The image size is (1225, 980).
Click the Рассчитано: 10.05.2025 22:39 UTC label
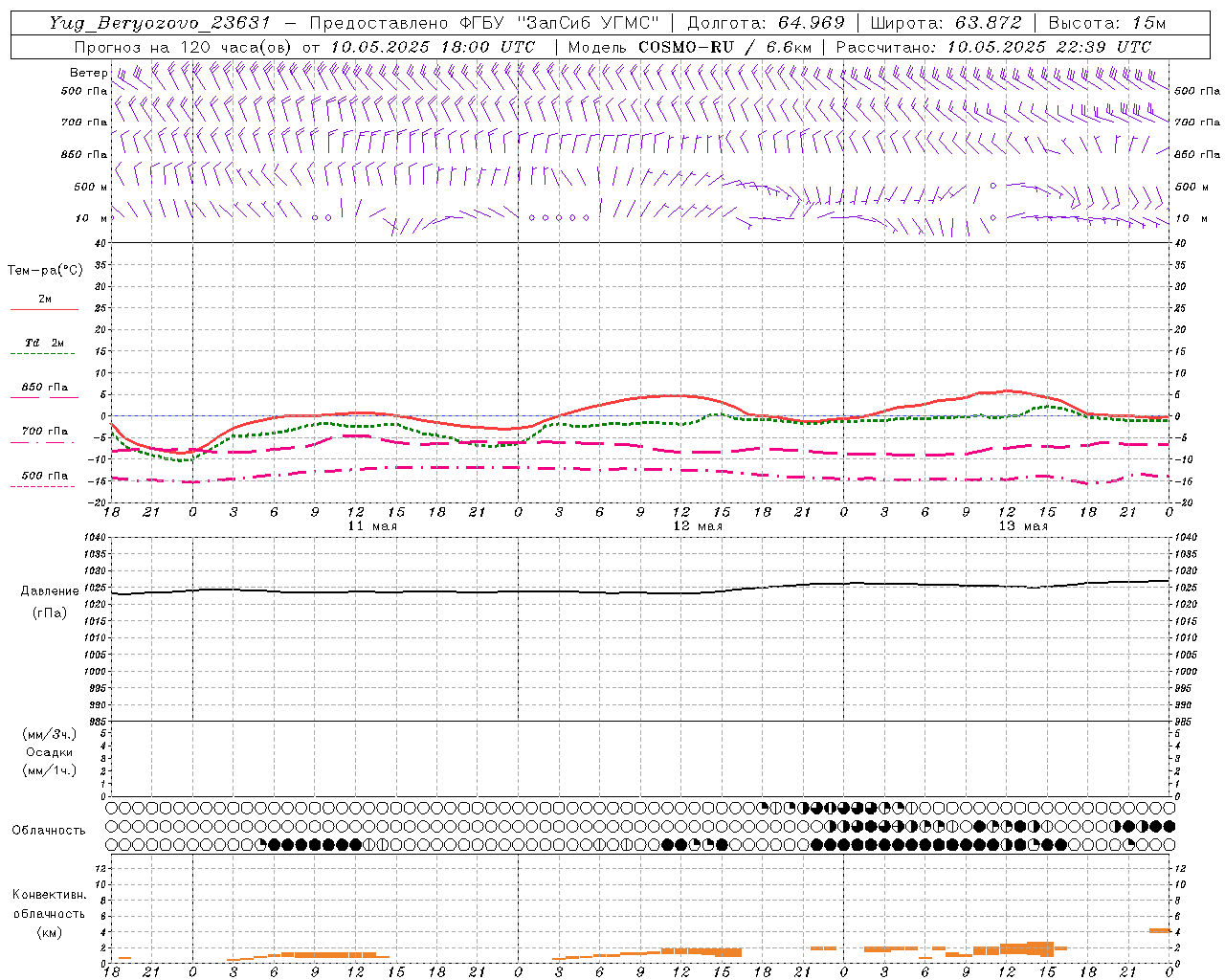(993, 46)
